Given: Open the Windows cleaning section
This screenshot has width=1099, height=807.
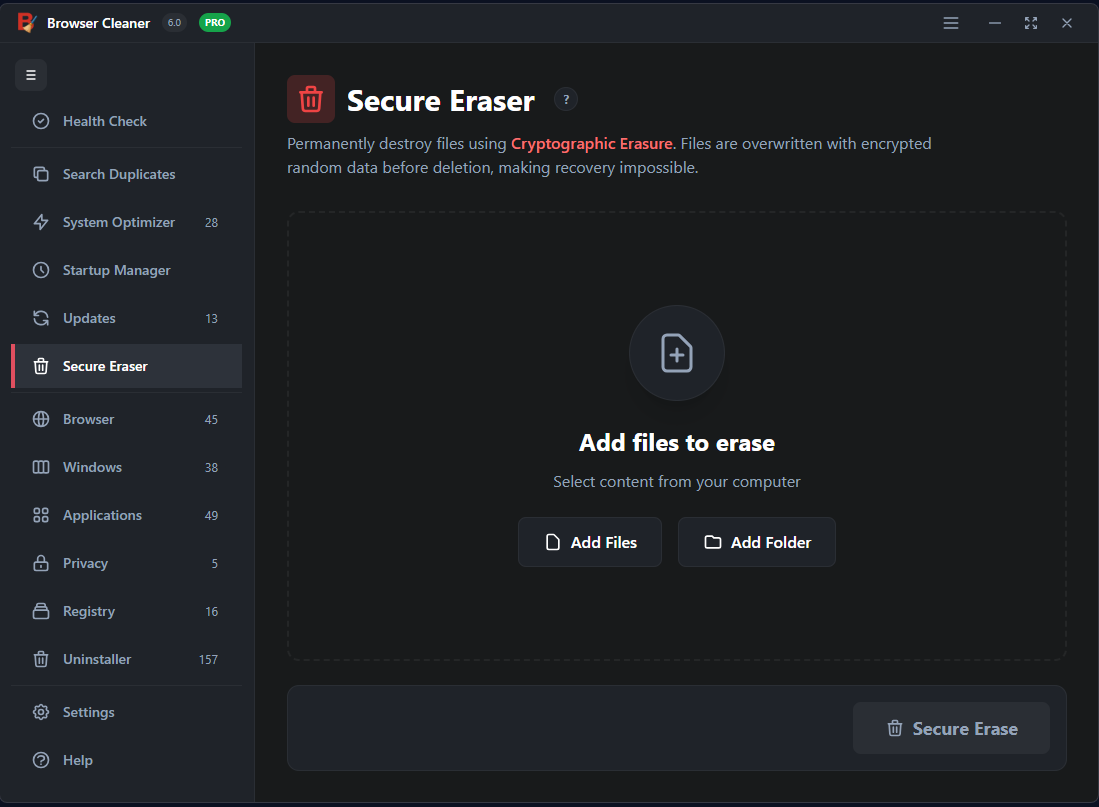Looking at the screenshot, I should click(x=93, y=467).
